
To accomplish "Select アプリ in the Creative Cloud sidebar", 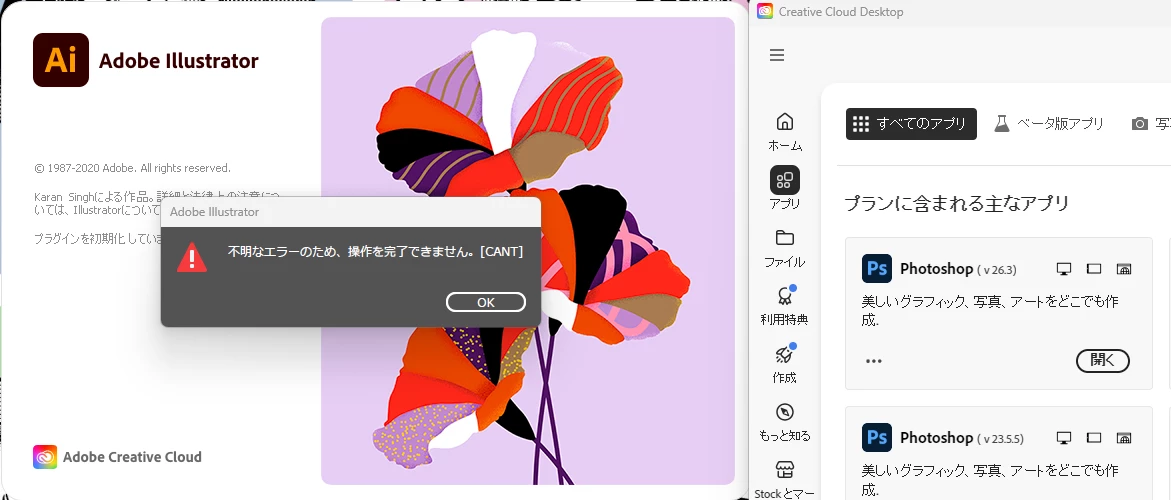I will 785,188.
